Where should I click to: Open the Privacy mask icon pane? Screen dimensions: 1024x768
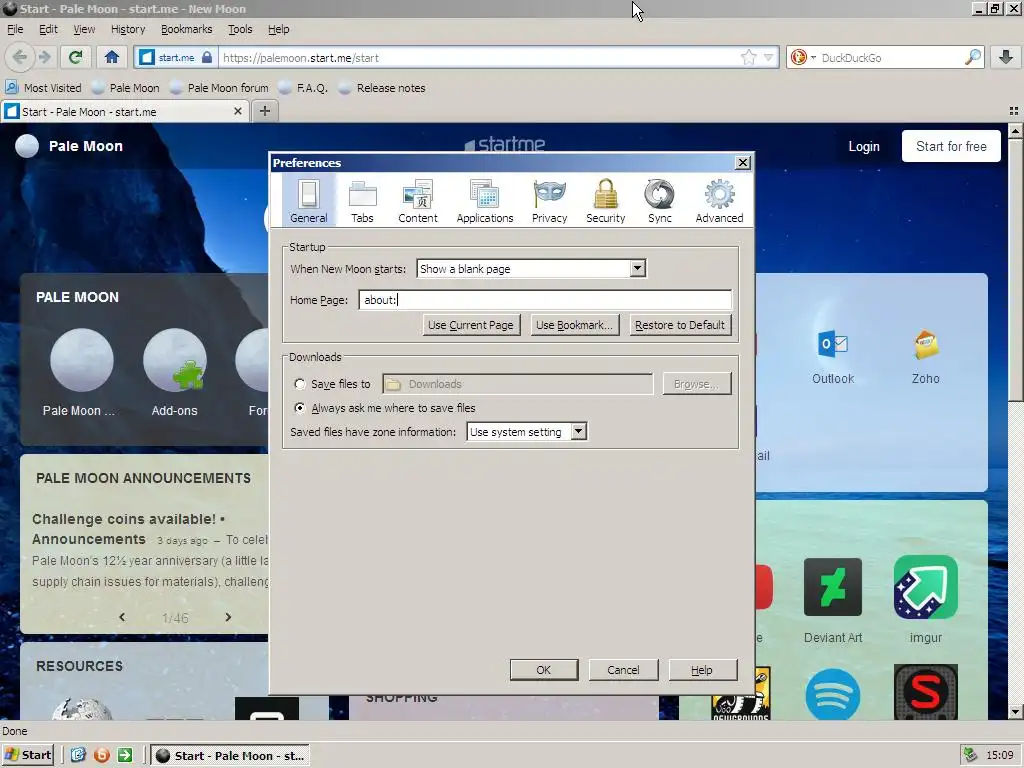coord(549,201)
